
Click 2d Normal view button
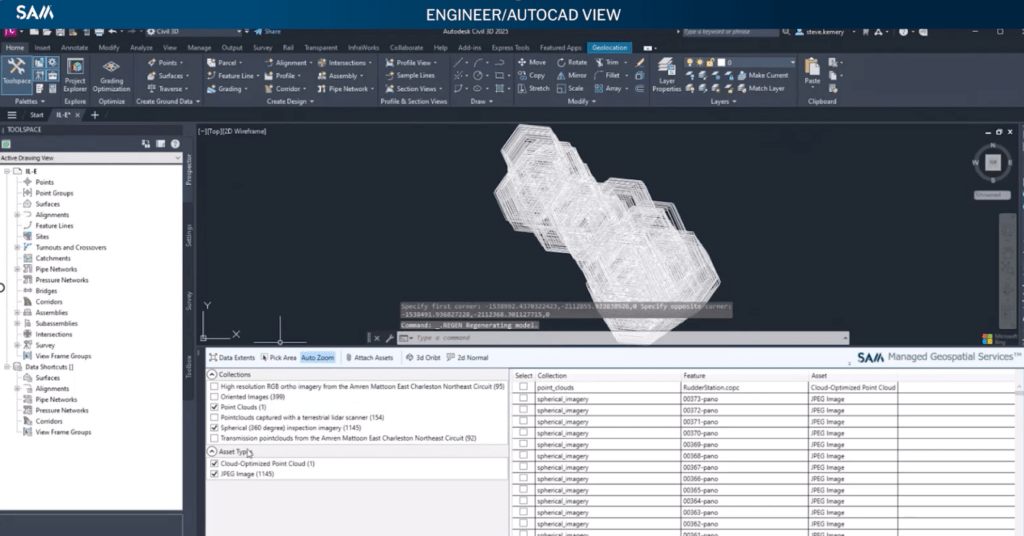tap(467, 358)
